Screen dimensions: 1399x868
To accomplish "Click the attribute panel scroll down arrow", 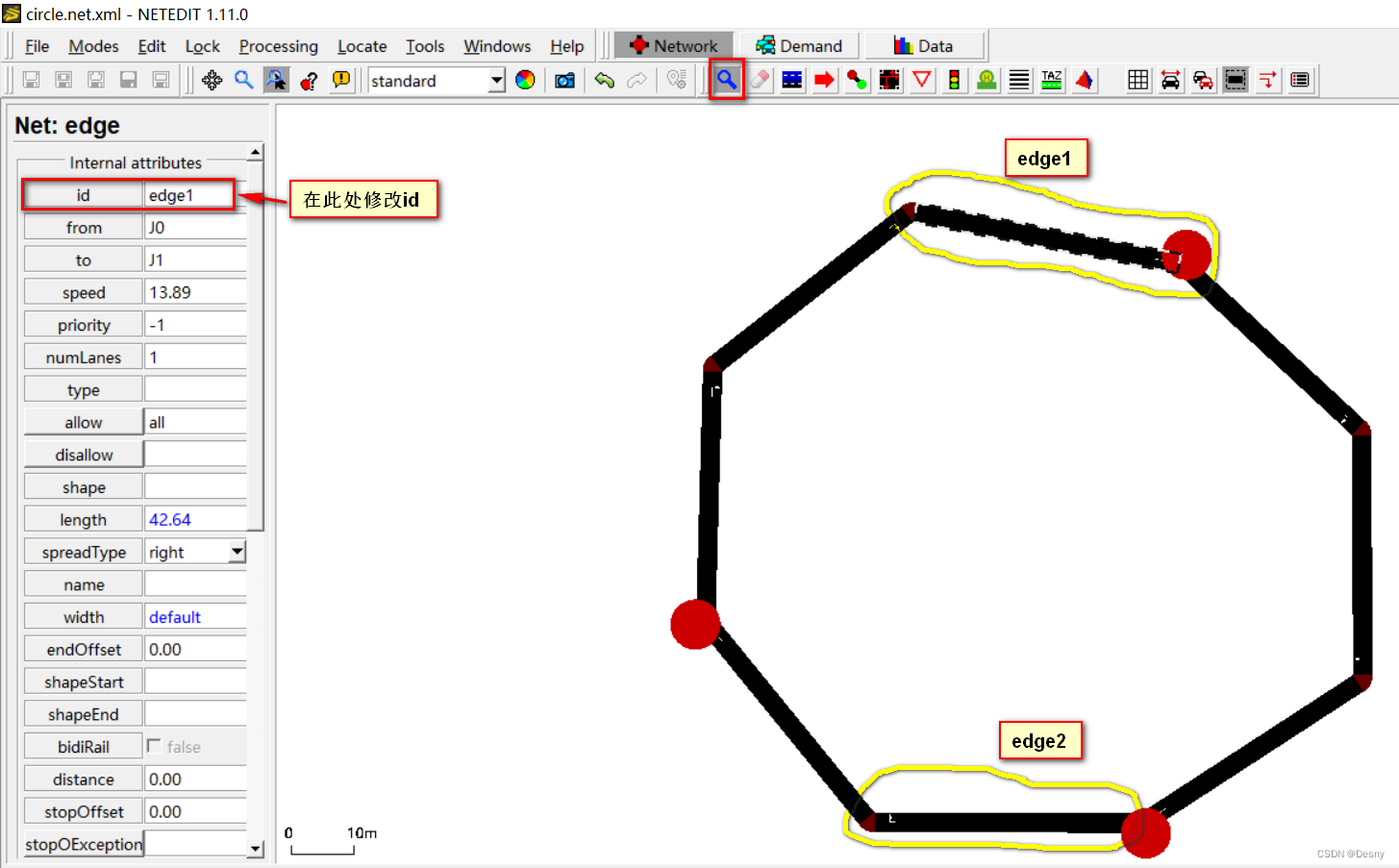I will pyautogui.click(x=255, y=849).
